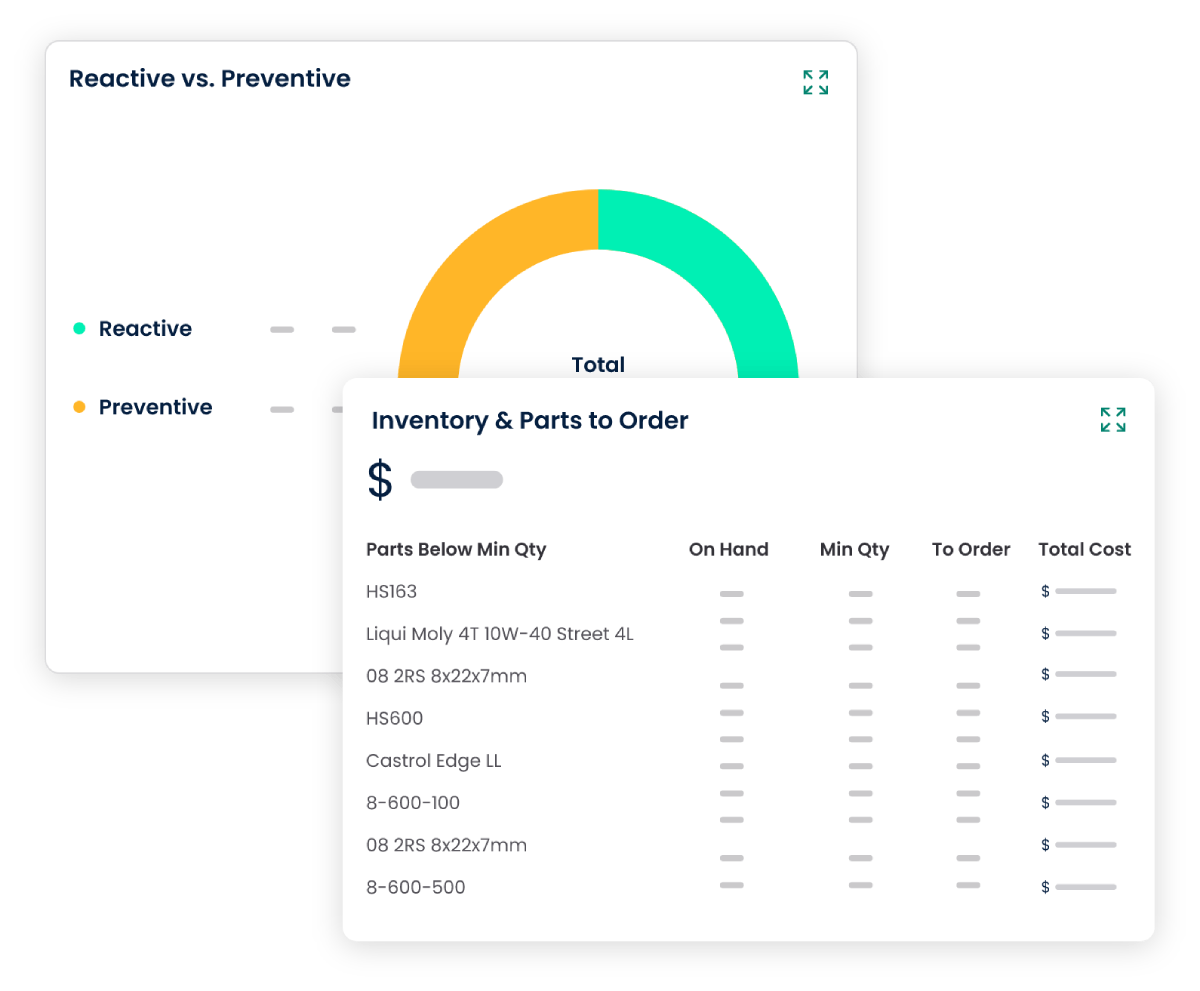Click the Total label inside the donut chart
The height and width of the screenshot is (991, 1200).
(598, 365)
